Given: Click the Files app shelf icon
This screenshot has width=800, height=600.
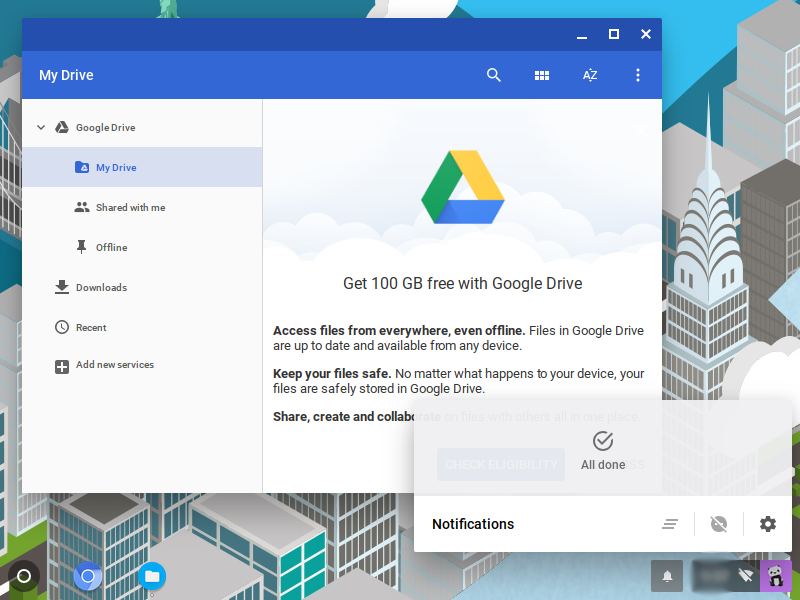Looking at the screenshot, I should [152, 576].
